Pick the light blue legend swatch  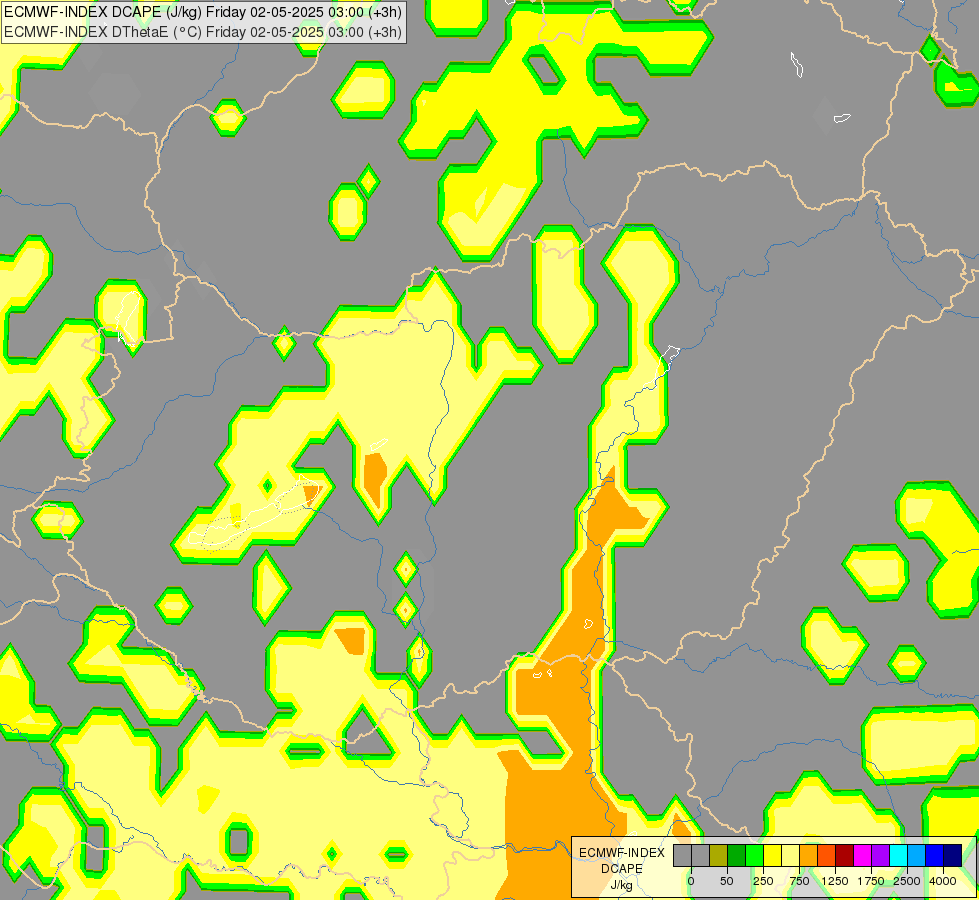point(917,856)
